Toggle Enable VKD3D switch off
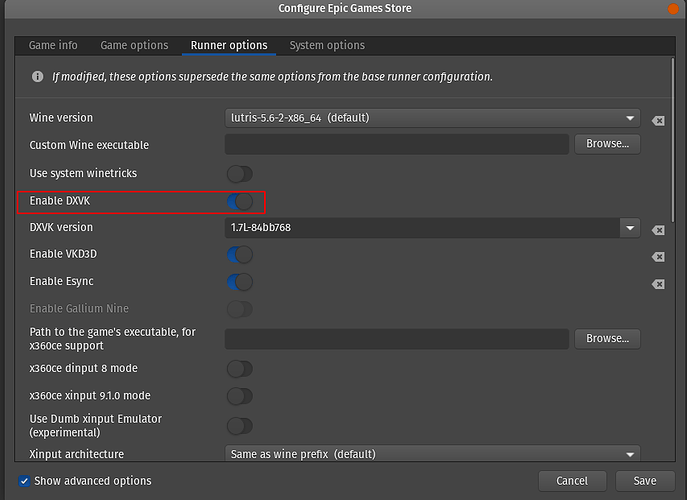Viewport: 687px width, 500px height. click(240, 255)
